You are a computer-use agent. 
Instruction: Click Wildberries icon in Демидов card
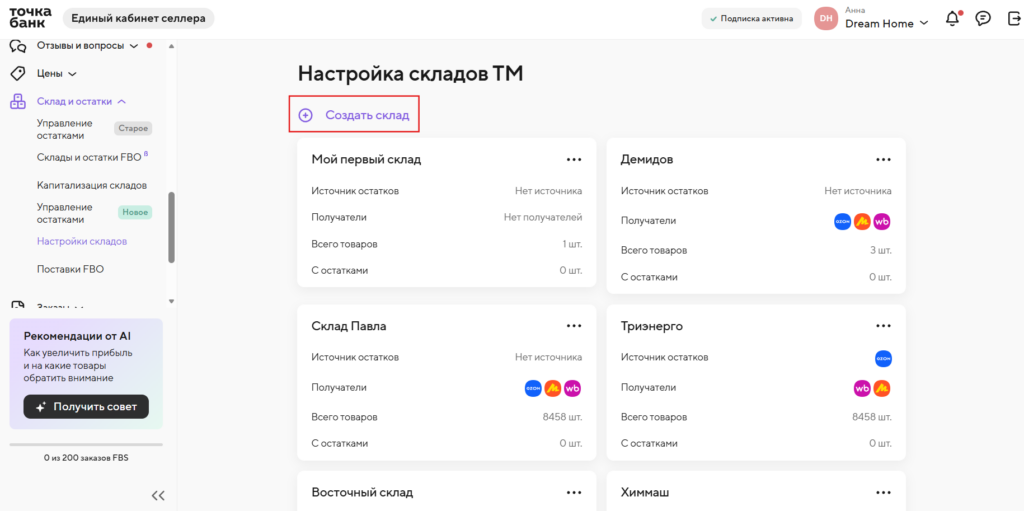pyautogui.click(x=882, y=222)
